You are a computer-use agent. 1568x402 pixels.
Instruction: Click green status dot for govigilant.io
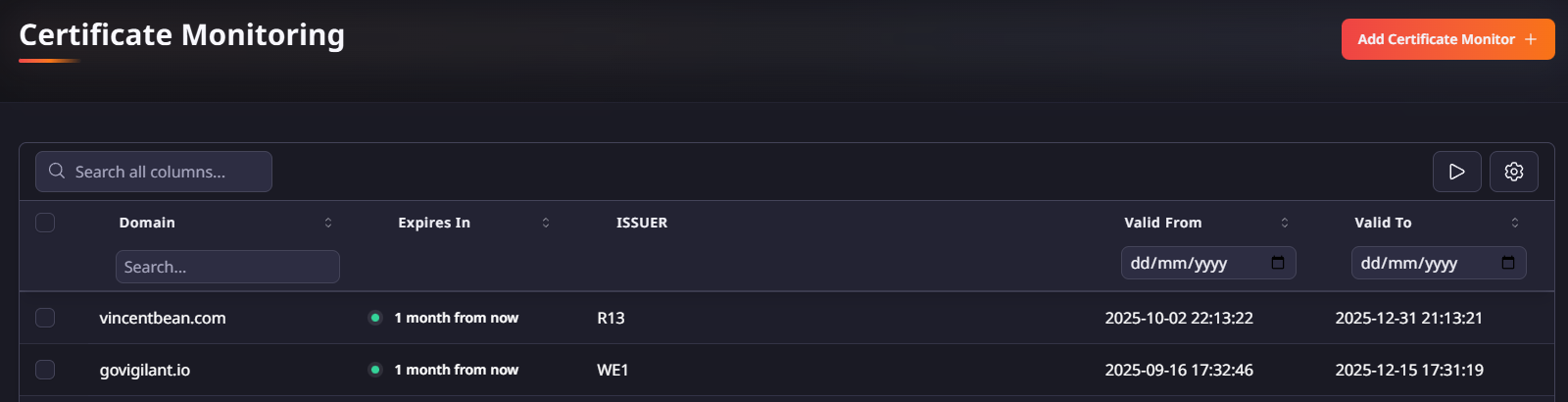click(x=374, y=370)
